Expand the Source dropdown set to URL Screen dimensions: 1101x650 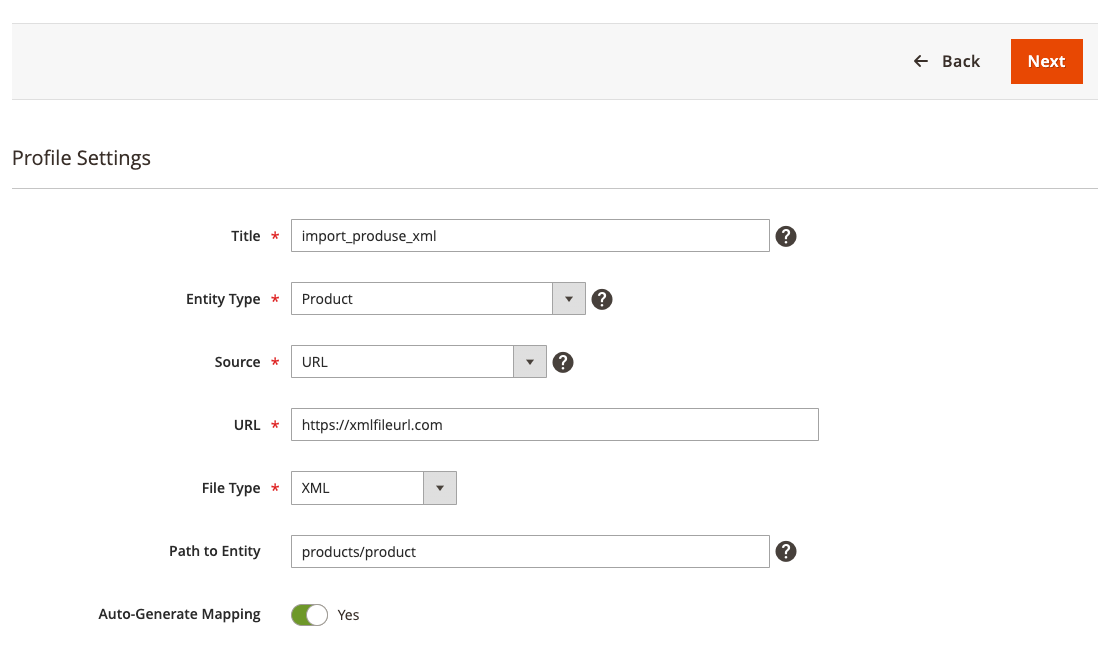418,362
